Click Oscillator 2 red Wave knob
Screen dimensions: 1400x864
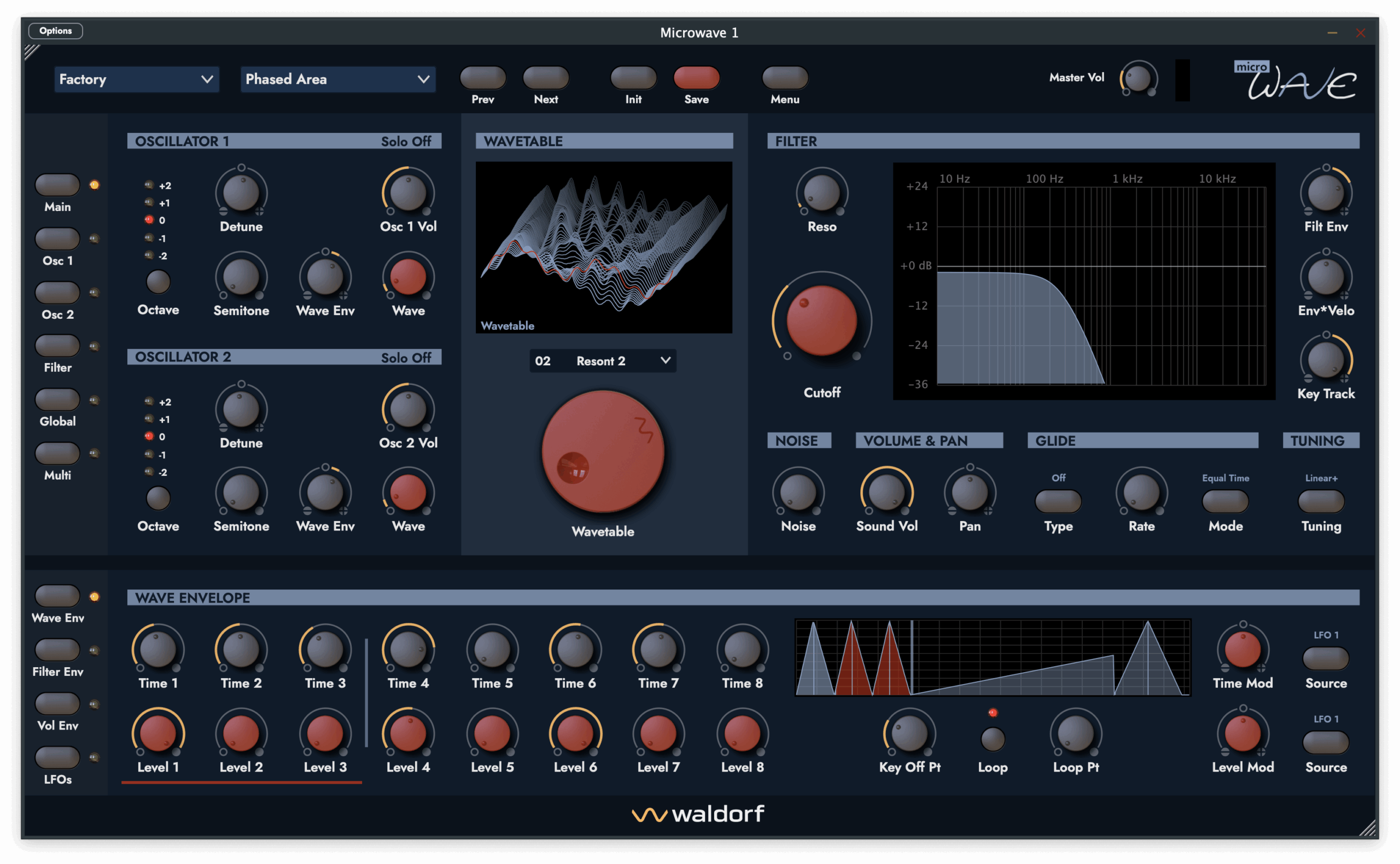click(x=408, y=493)
